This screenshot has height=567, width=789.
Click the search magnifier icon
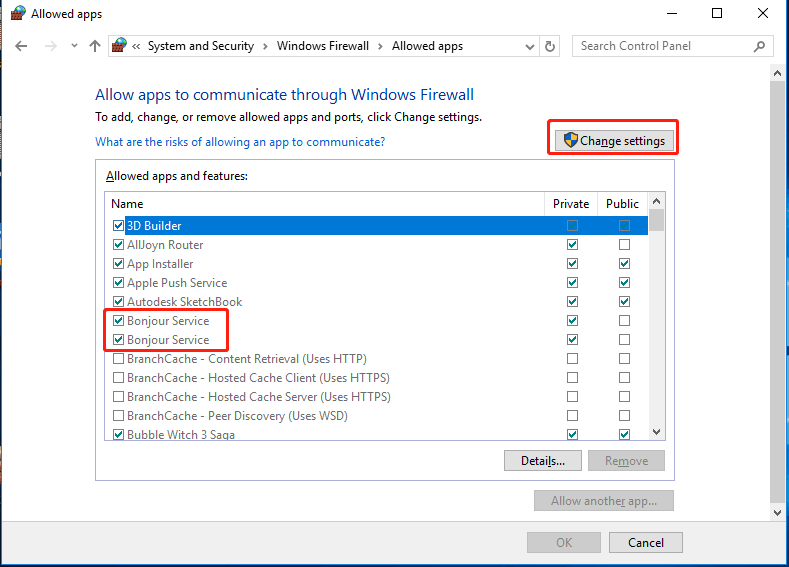tap(759, 46)
